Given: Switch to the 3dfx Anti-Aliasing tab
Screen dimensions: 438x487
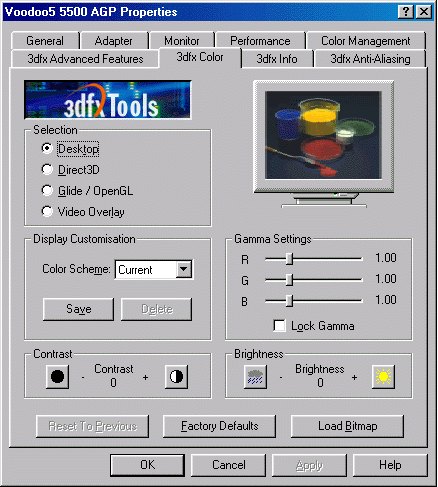Looking at the screenshot, I should [370, 59].
